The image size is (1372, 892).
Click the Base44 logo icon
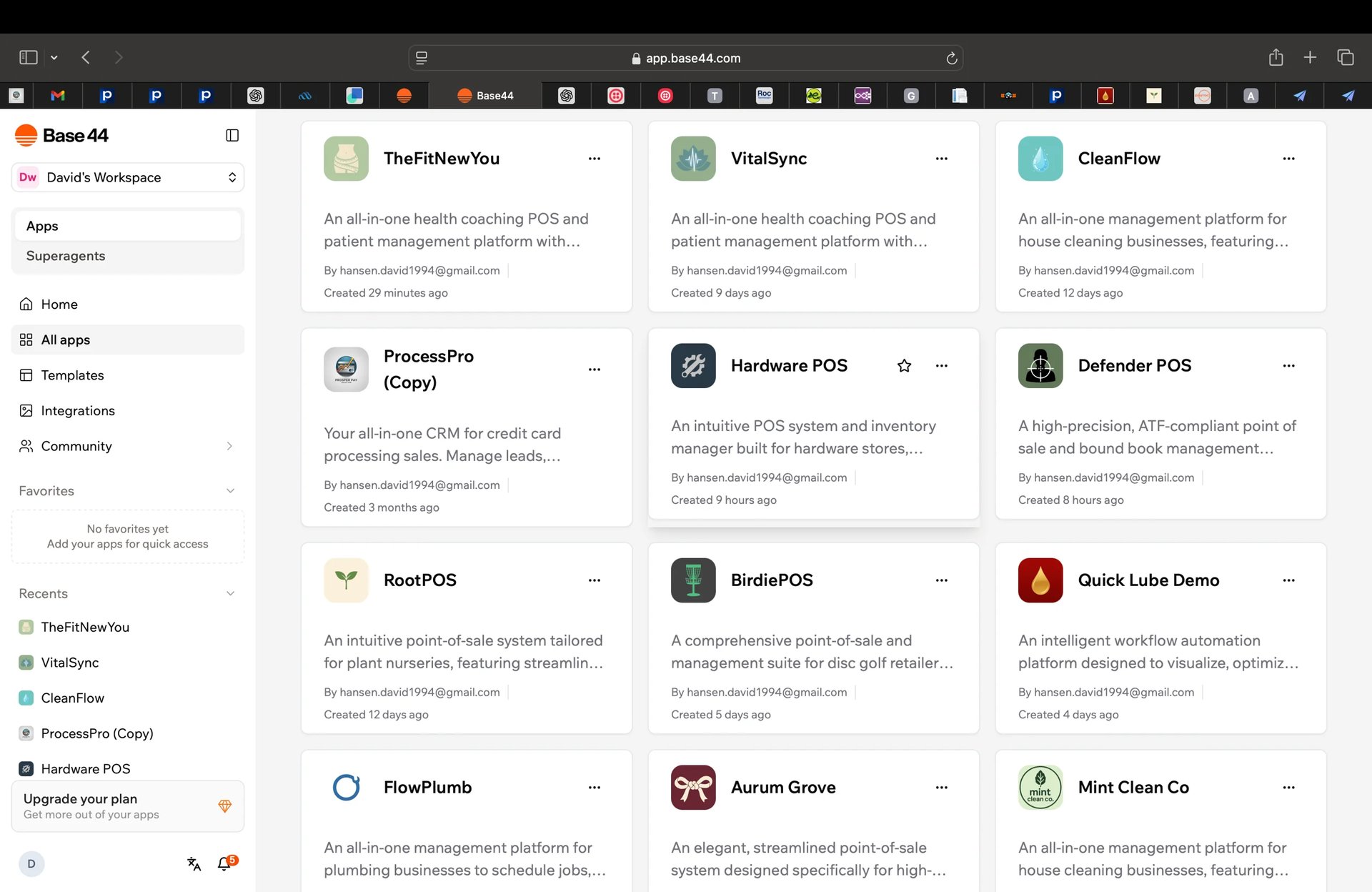point(25,134)
